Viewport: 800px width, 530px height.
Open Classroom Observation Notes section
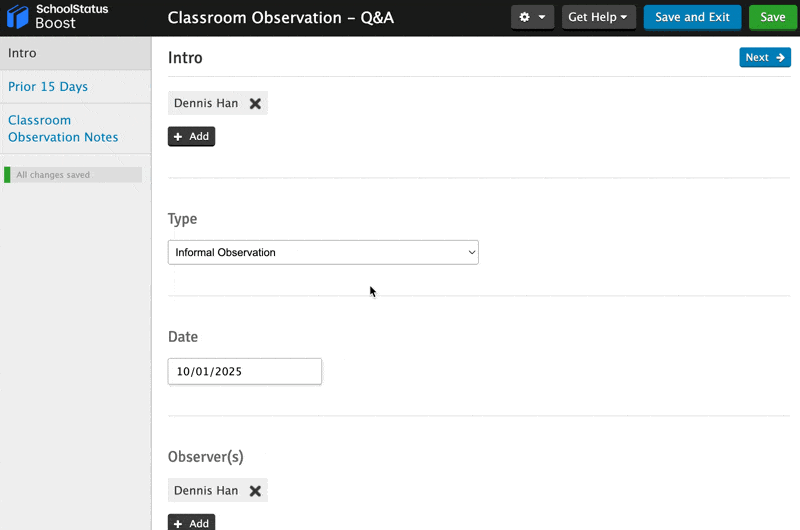click(x=76, y=129)
